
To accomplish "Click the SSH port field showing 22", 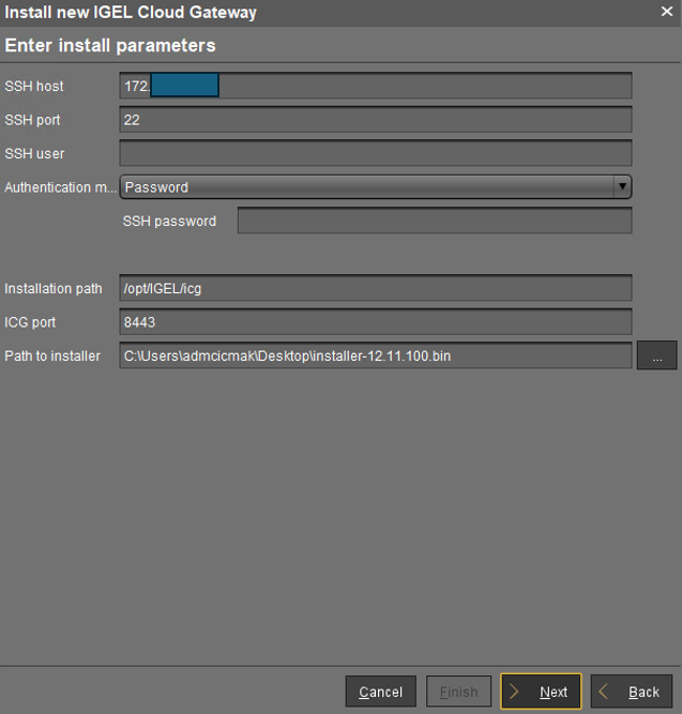I will 376,120.
